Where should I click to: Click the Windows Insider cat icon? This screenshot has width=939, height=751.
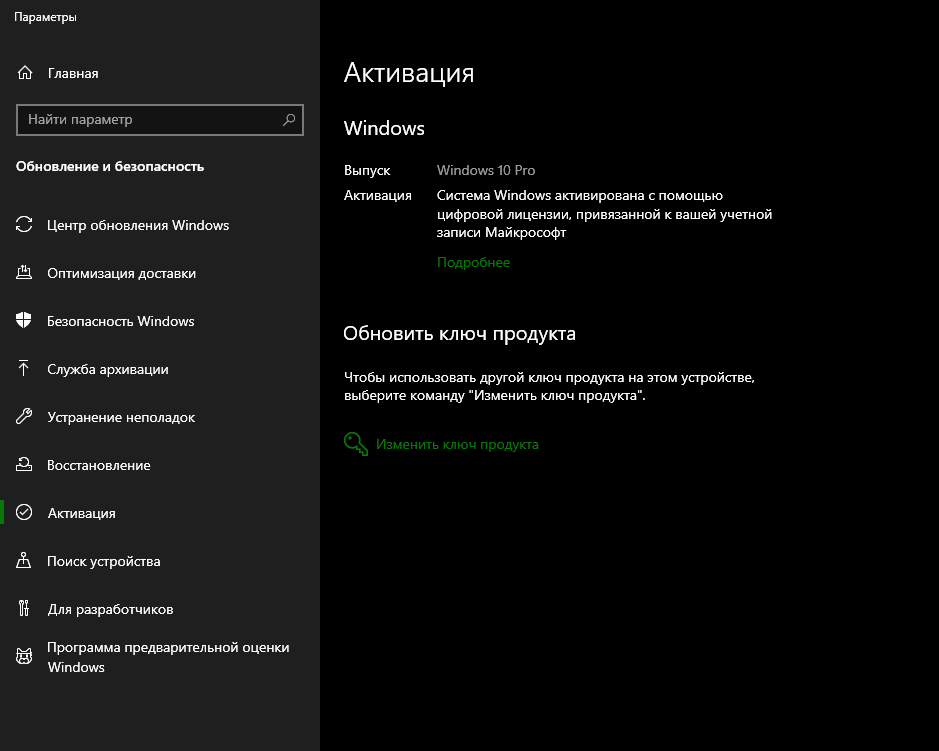[x=24, y=656]
